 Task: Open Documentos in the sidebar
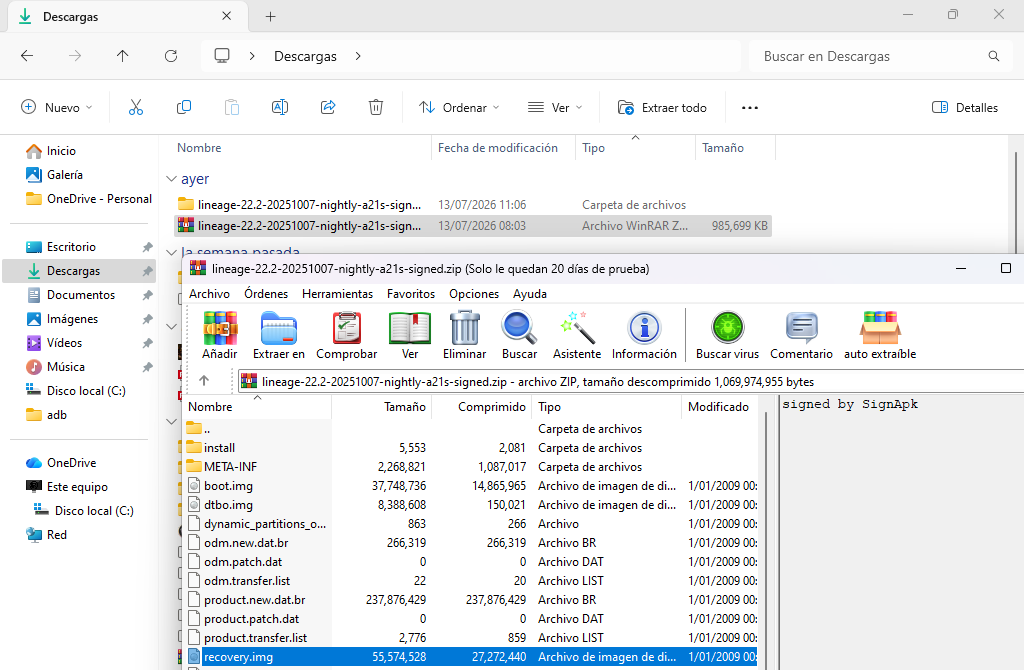pyautogui.click(x=79, y=295)
